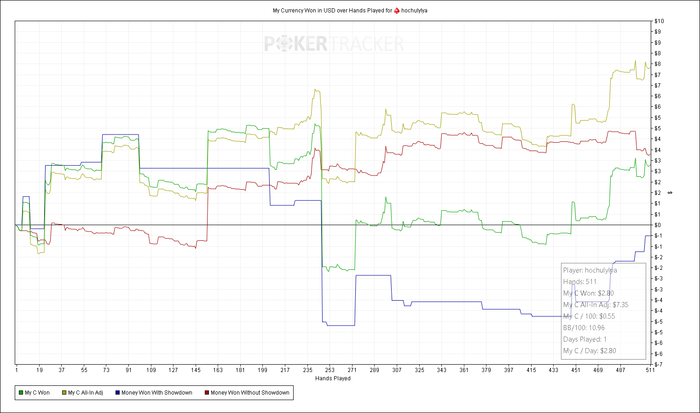This screenshot has width=700, height=413.
Task: Click the blue Money Won With Showdown swatch
Action: click(118, 393)
